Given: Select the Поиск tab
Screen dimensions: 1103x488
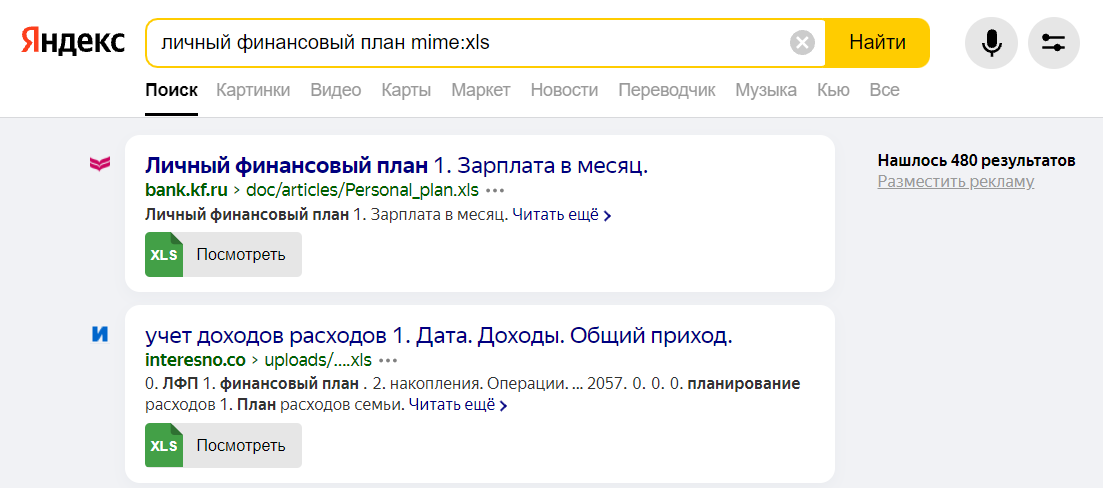Looking at the screenshot, I should (x=172, y=90).
